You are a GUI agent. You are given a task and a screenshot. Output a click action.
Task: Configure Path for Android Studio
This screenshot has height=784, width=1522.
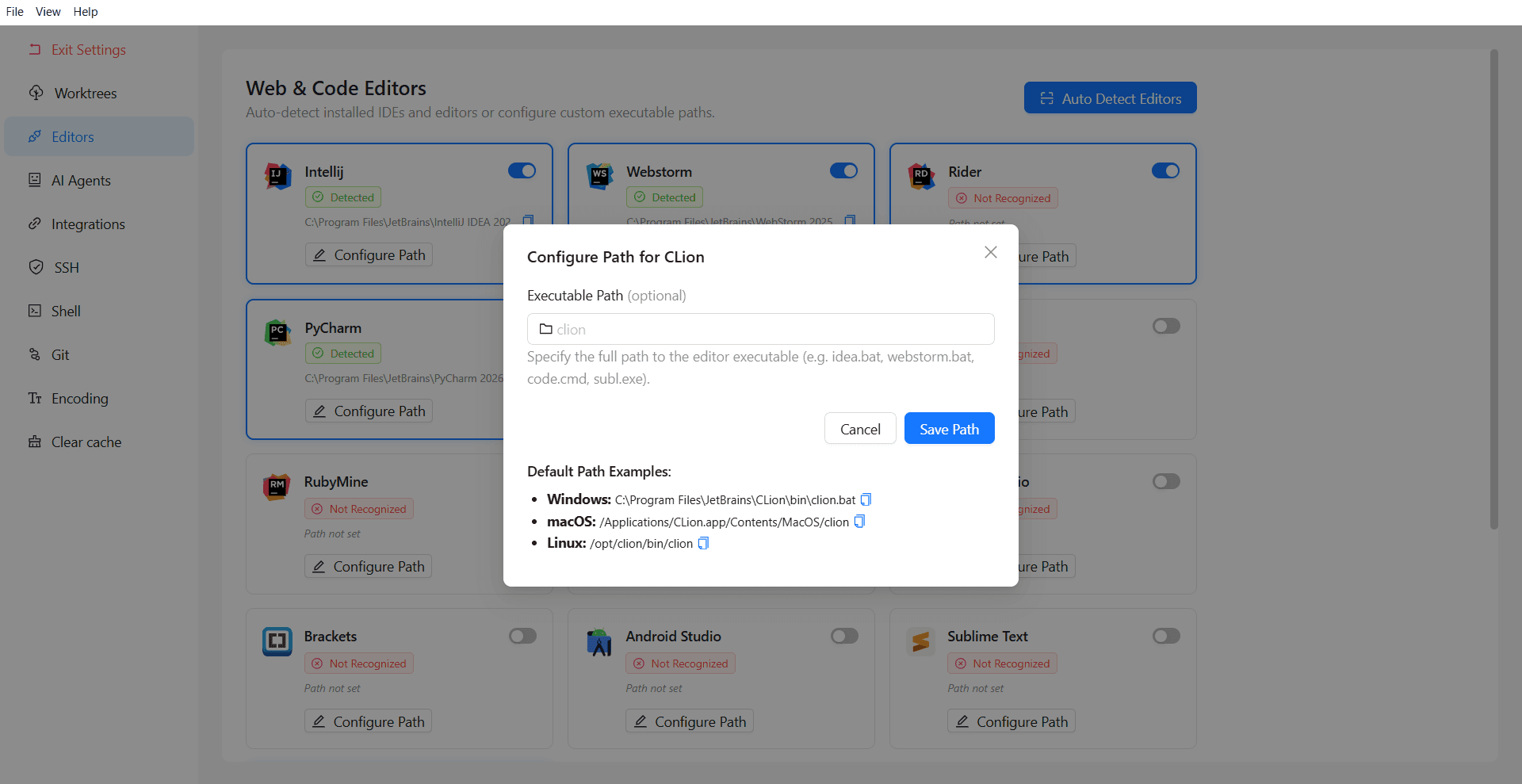(x=689, y=721)
